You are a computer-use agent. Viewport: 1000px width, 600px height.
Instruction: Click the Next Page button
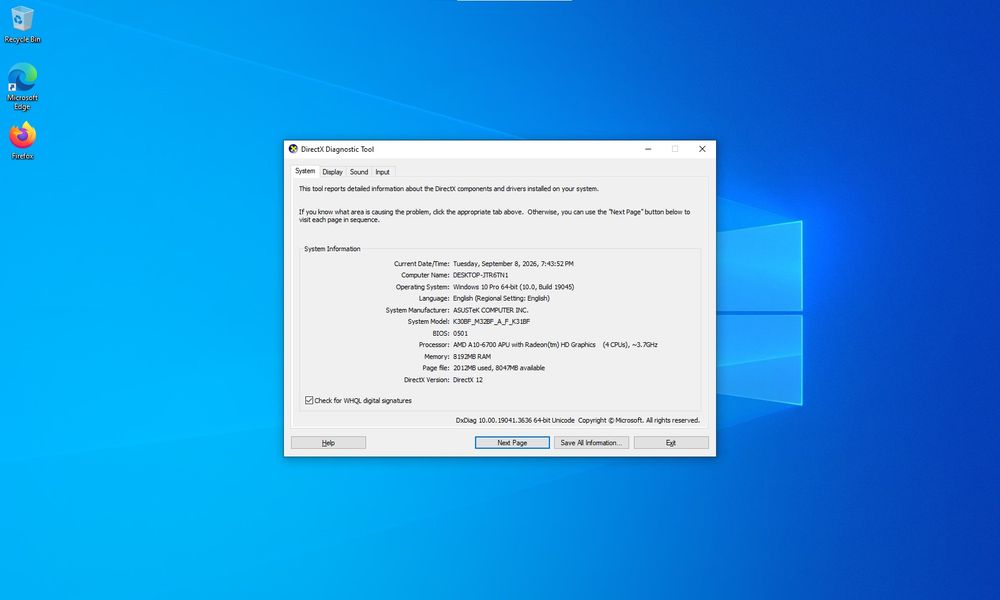coord(512,443)
